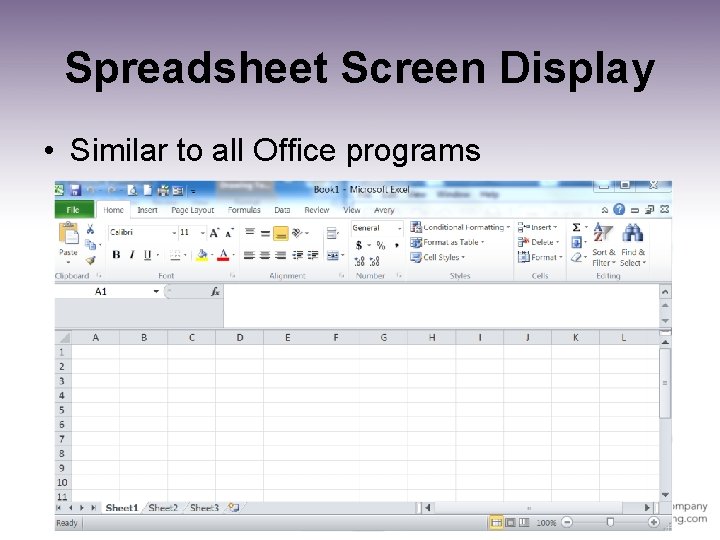The width and height of the screenshot is (720, 540).
Task: Click the fx Insert Function button
Action: click(x=215, y=292)
